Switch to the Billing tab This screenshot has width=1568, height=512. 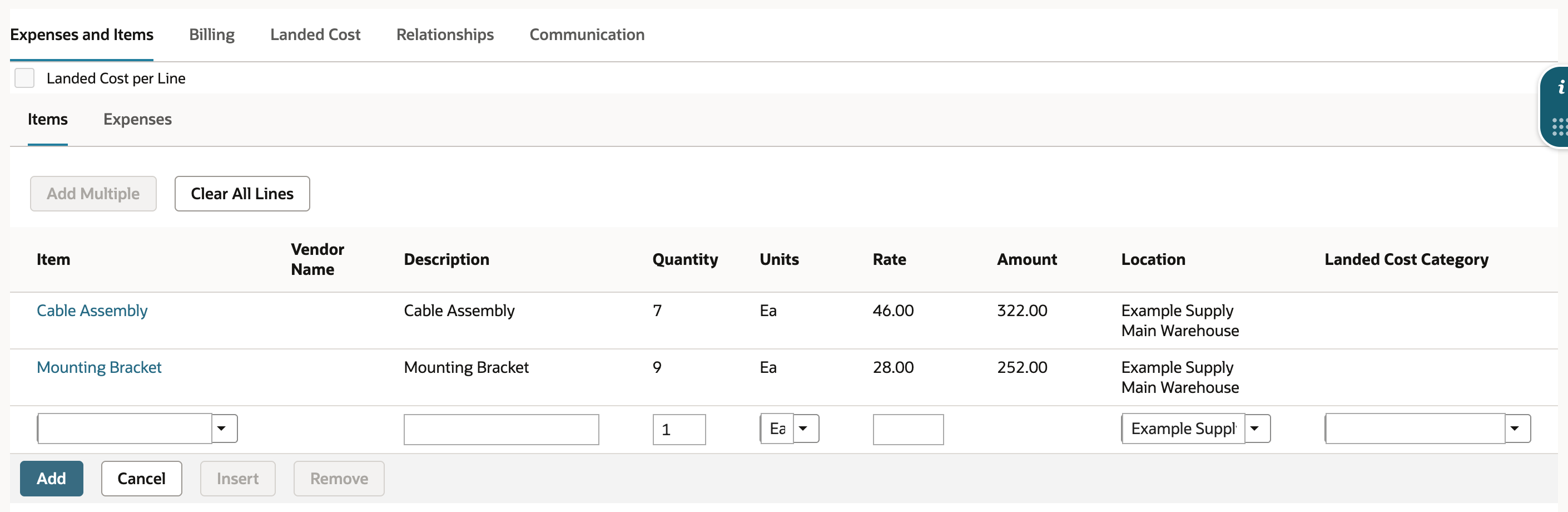[211, 35]
